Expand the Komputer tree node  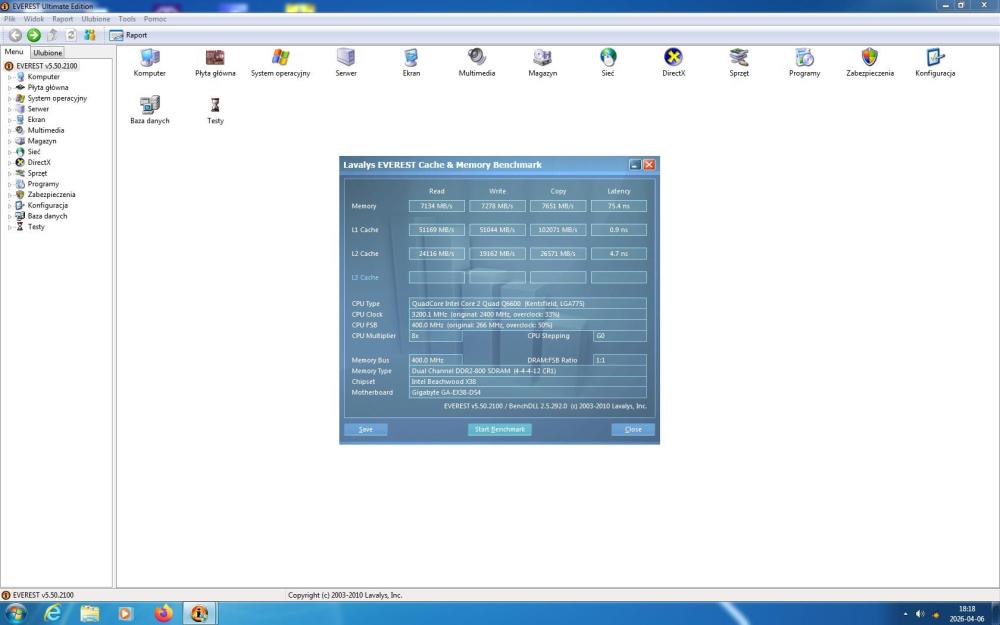(10, 77)
